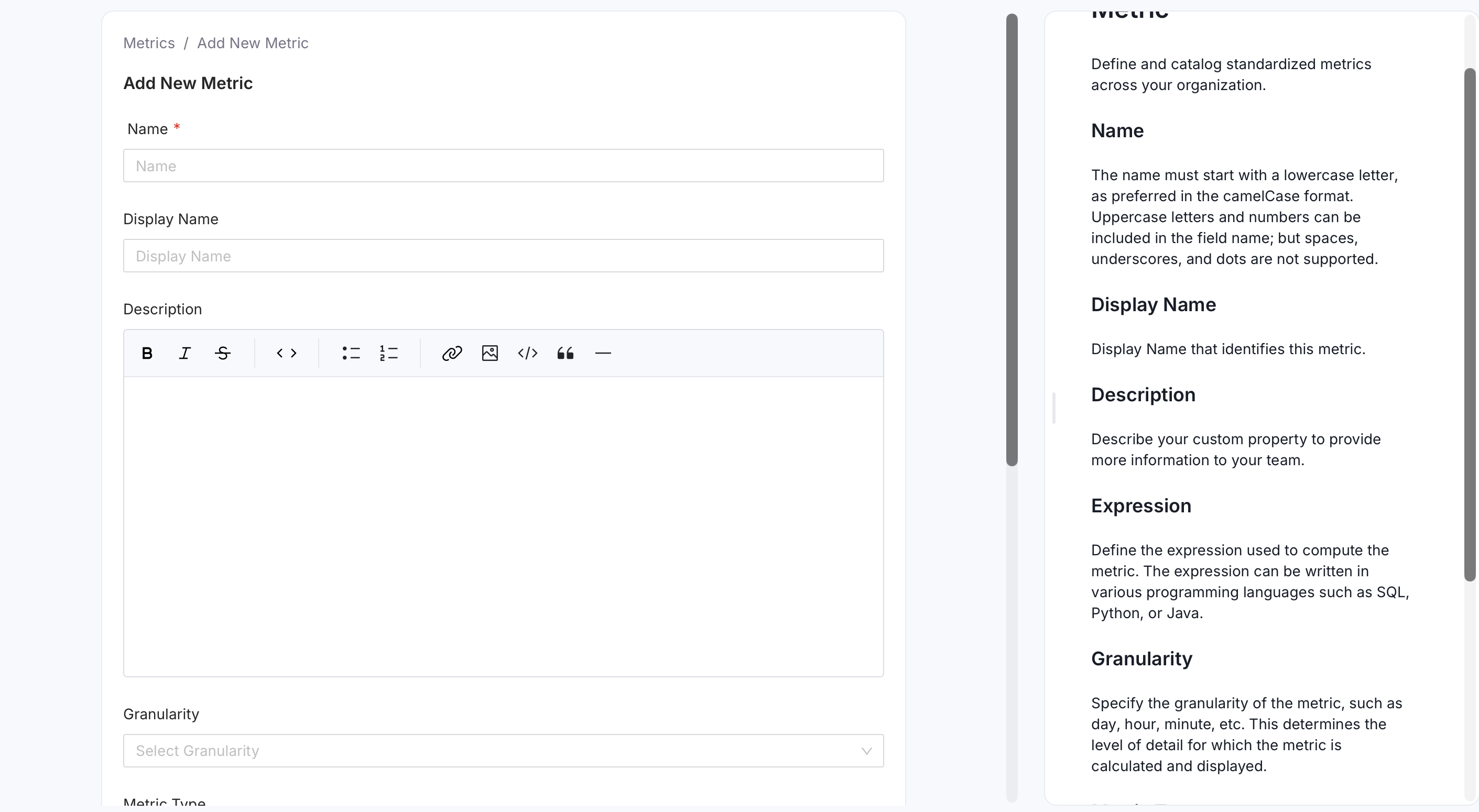Click the Add New Metric page title
Screen dimensions: 1479x812
(x=188, y=83)
